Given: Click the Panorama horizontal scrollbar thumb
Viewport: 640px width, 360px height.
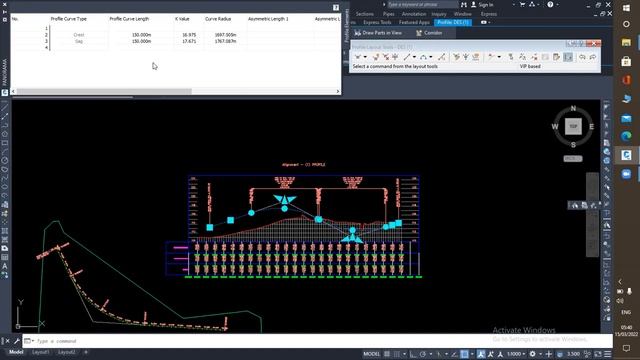Looking at the screenshot, I should 104,91.
